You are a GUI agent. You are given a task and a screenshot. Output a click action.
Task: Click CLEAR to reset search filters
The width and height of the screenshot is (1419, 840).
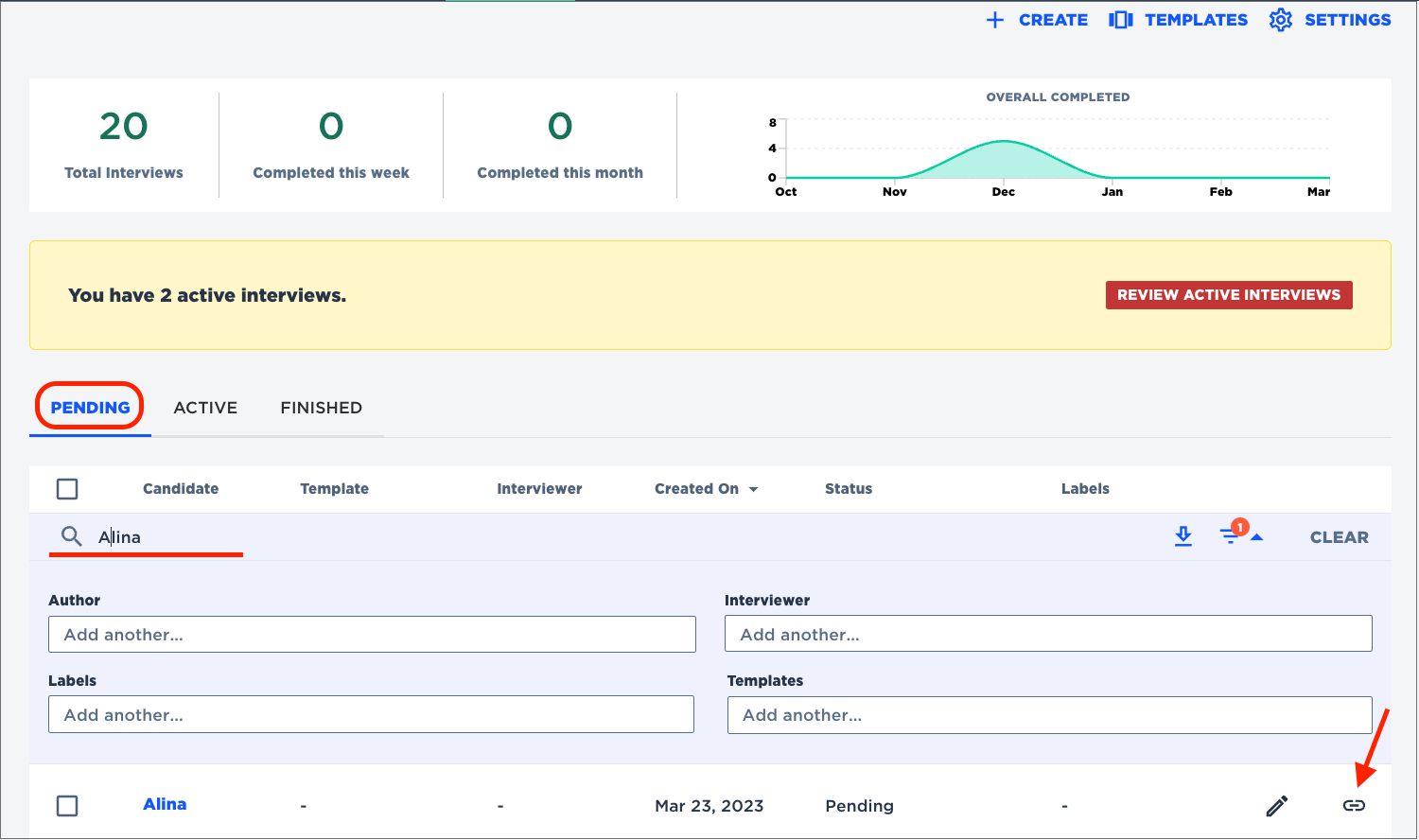(x=1339, y=537)
